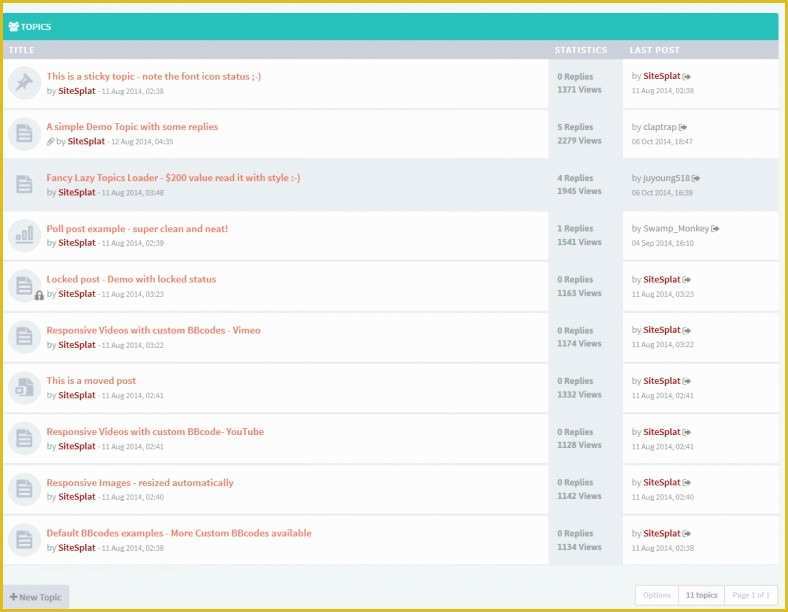Screen dimensions: 788x612
Task: Open the Options dropdown in the footer
Action: (x=657, y=595)
